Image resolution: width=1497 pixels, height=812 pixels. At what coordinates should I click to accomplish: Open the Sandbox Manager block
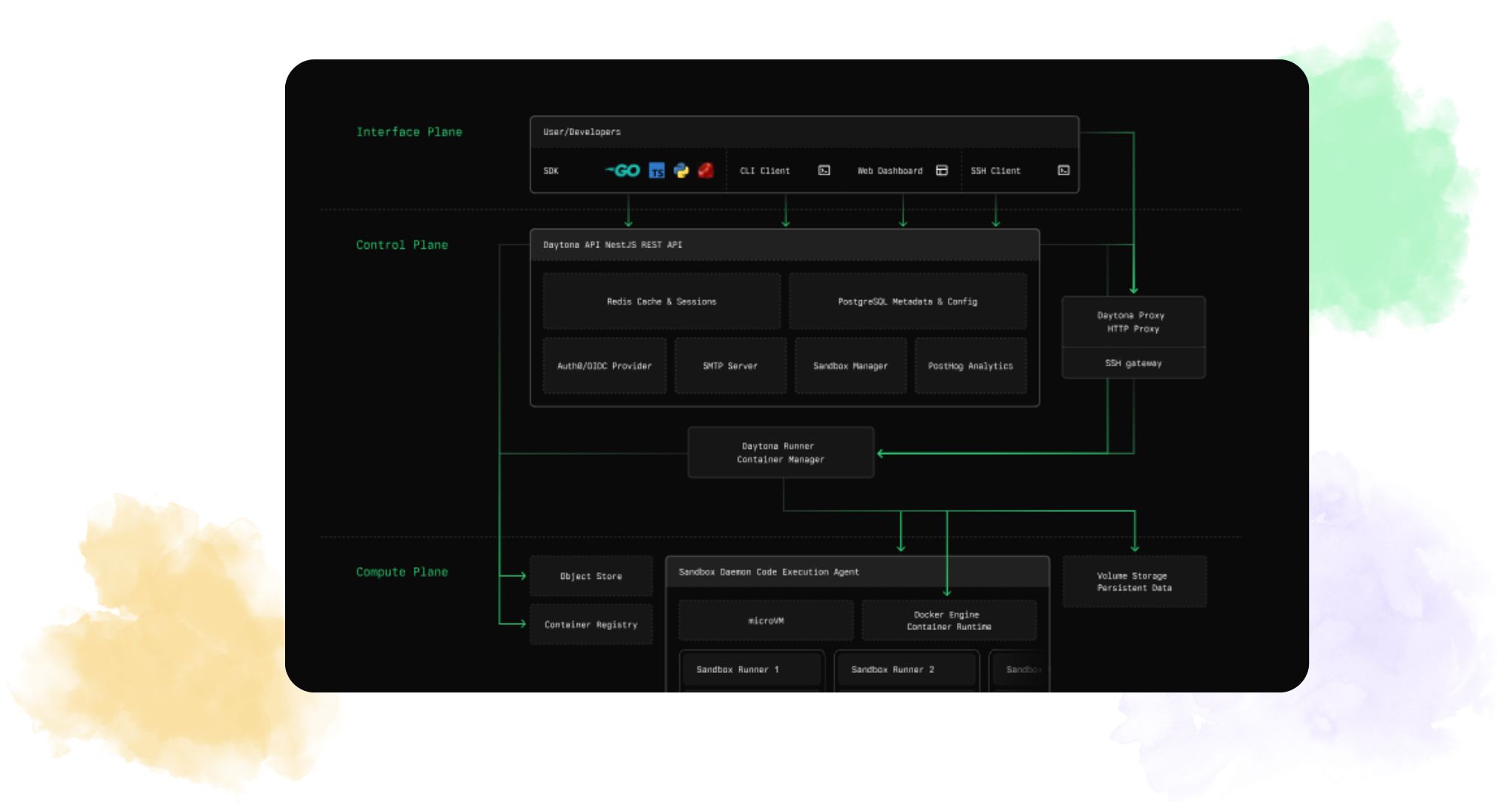(850, 366)
